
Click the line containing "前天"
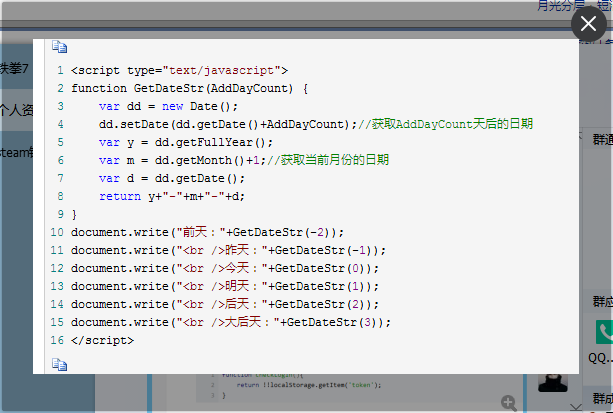click(x=207, y=232)
